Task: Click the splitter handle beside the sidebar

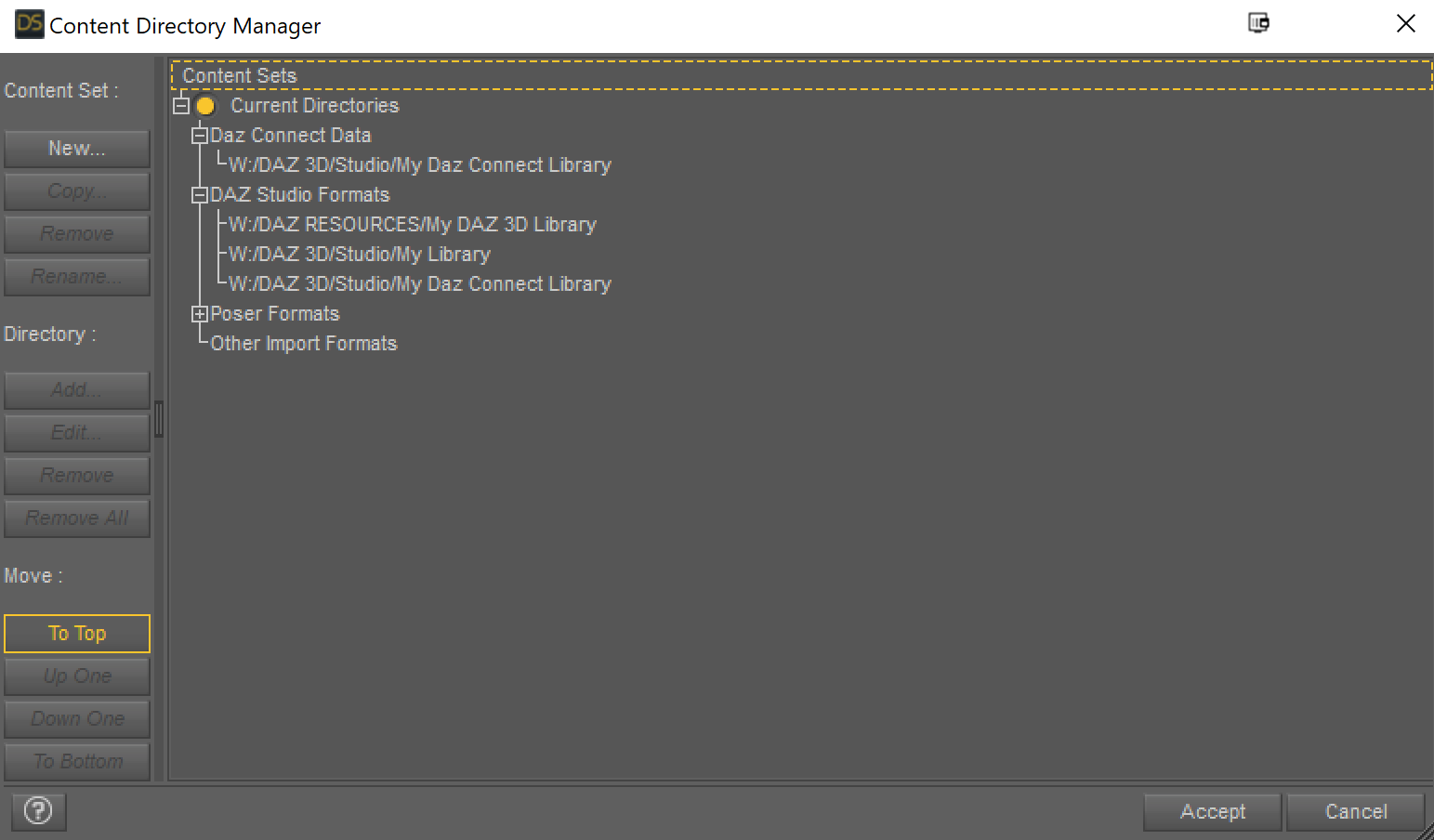Action: (x=159, y=419)
